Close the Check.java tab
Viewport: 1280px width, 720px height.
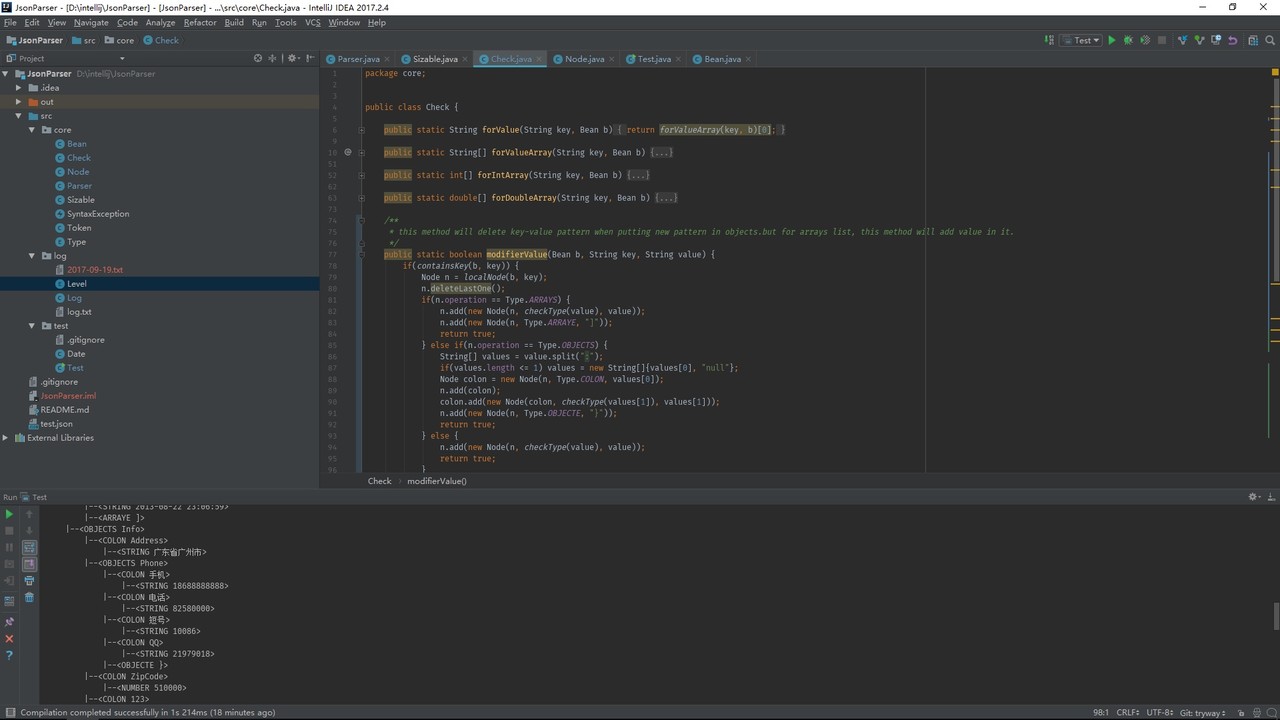click(540, 59)
